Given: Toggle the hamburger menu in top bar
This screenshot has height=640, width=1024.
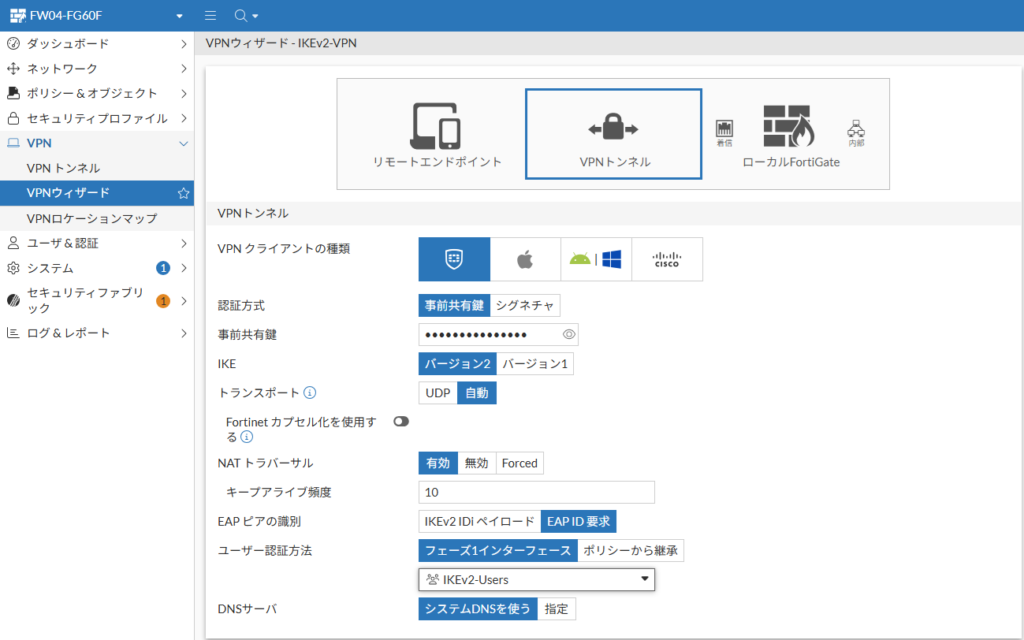Looking at the screenshot, I should tap(210, 16).
